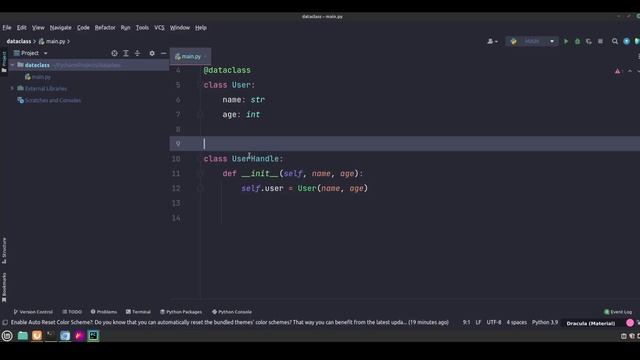Open the Run menu

(125, 28)
